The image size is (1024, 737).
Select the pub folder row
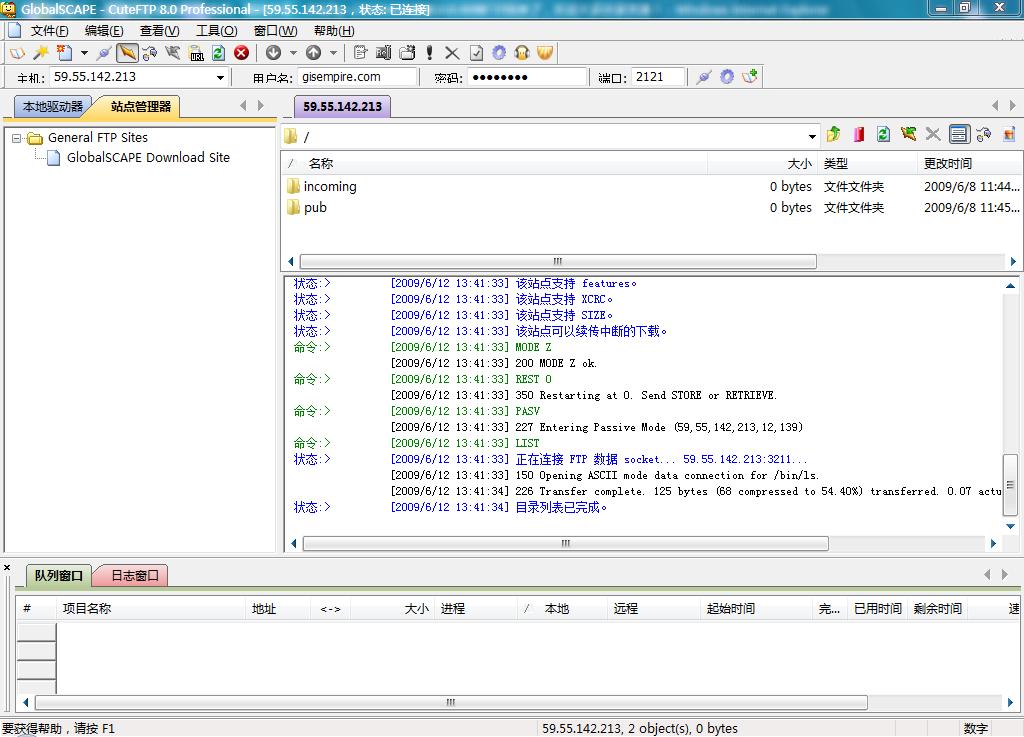653,208
